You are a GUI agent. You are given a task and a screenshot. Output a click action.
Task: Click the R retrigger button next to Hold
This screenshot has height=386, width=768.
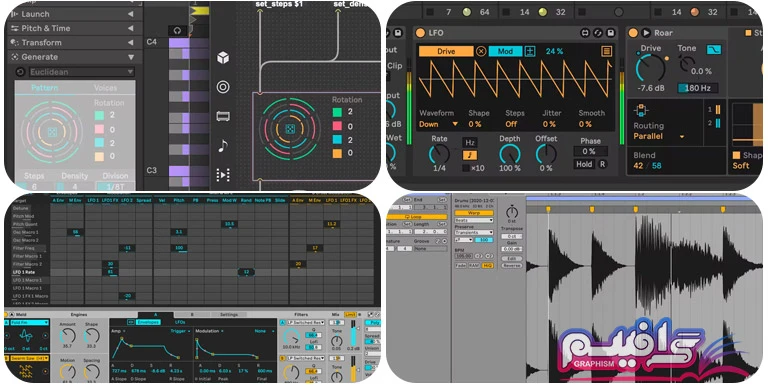(602, 164)
